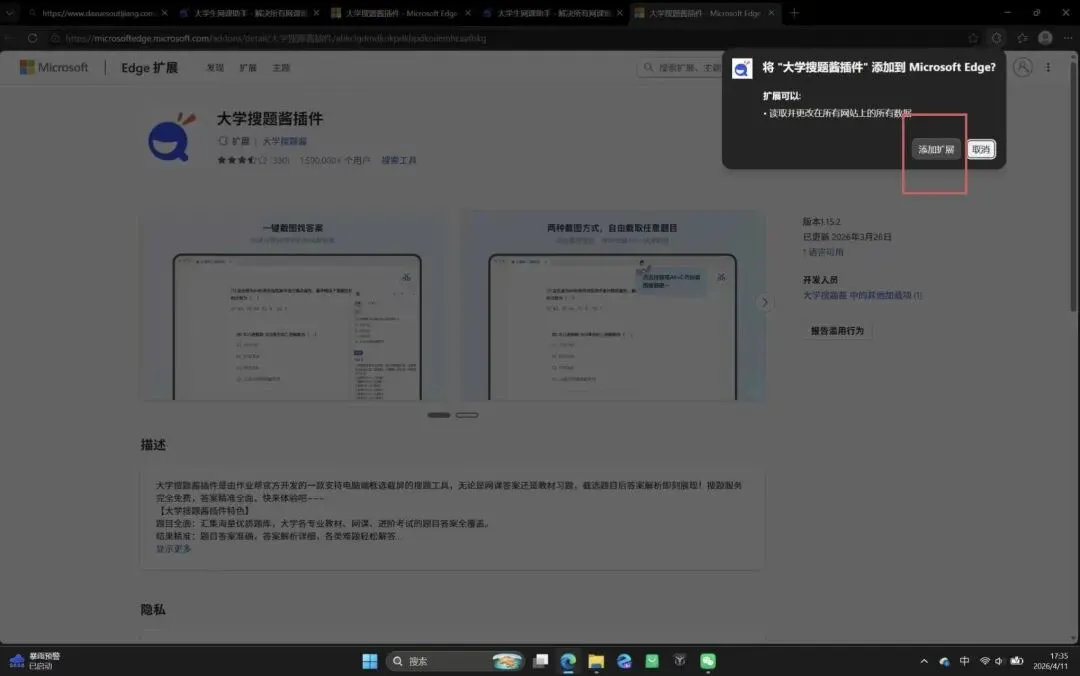
Task: Open Microsoft Edge from taskbar
Action: [x=568, y=661]
